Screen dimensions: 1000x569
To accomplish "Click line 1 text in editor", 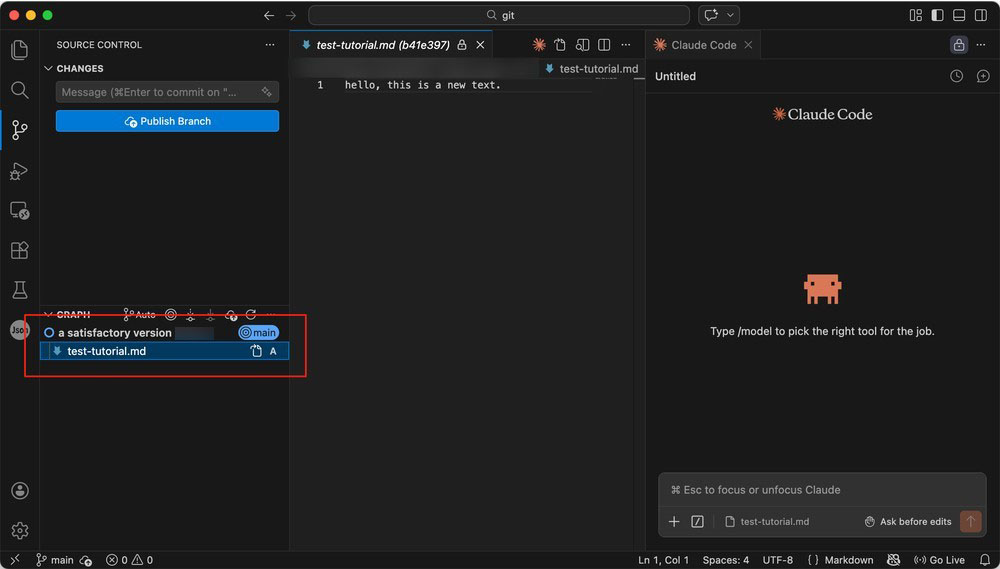I will [x=423, y=85].
